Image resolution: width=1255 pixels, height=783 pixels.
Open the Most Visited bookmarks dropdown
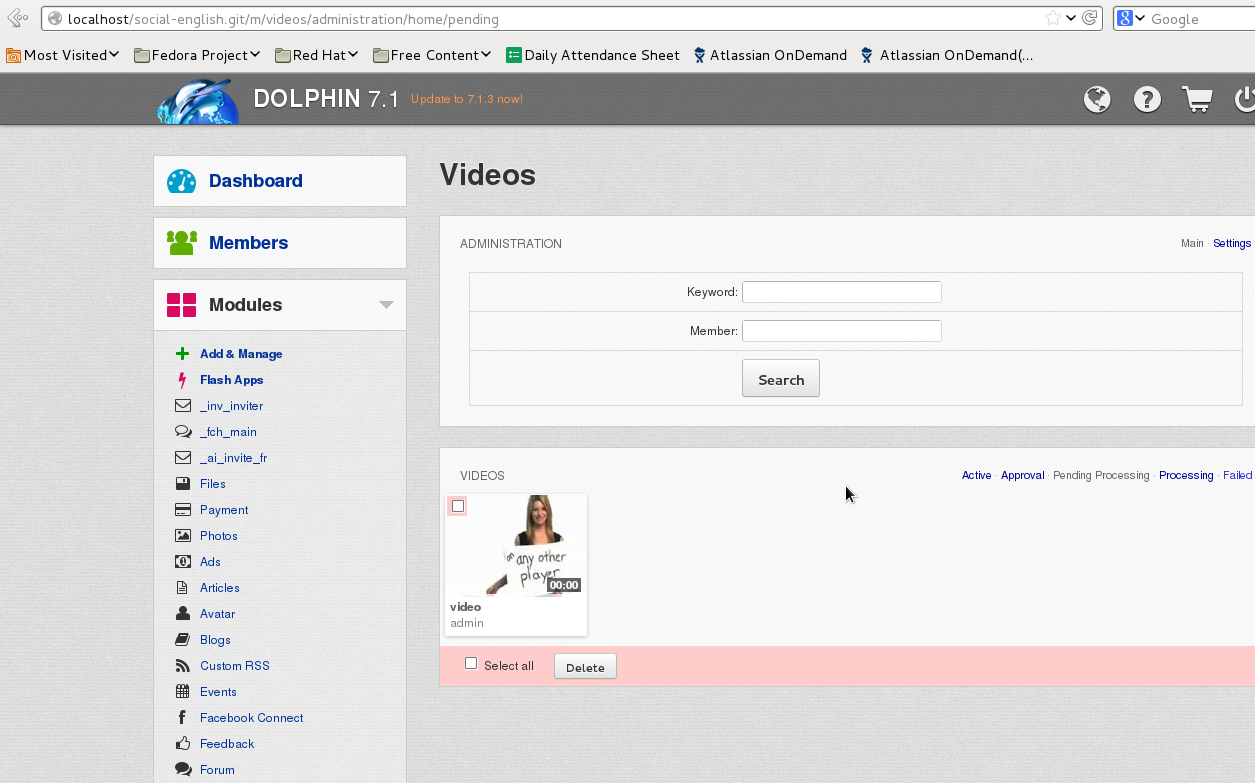click(63, 55)
